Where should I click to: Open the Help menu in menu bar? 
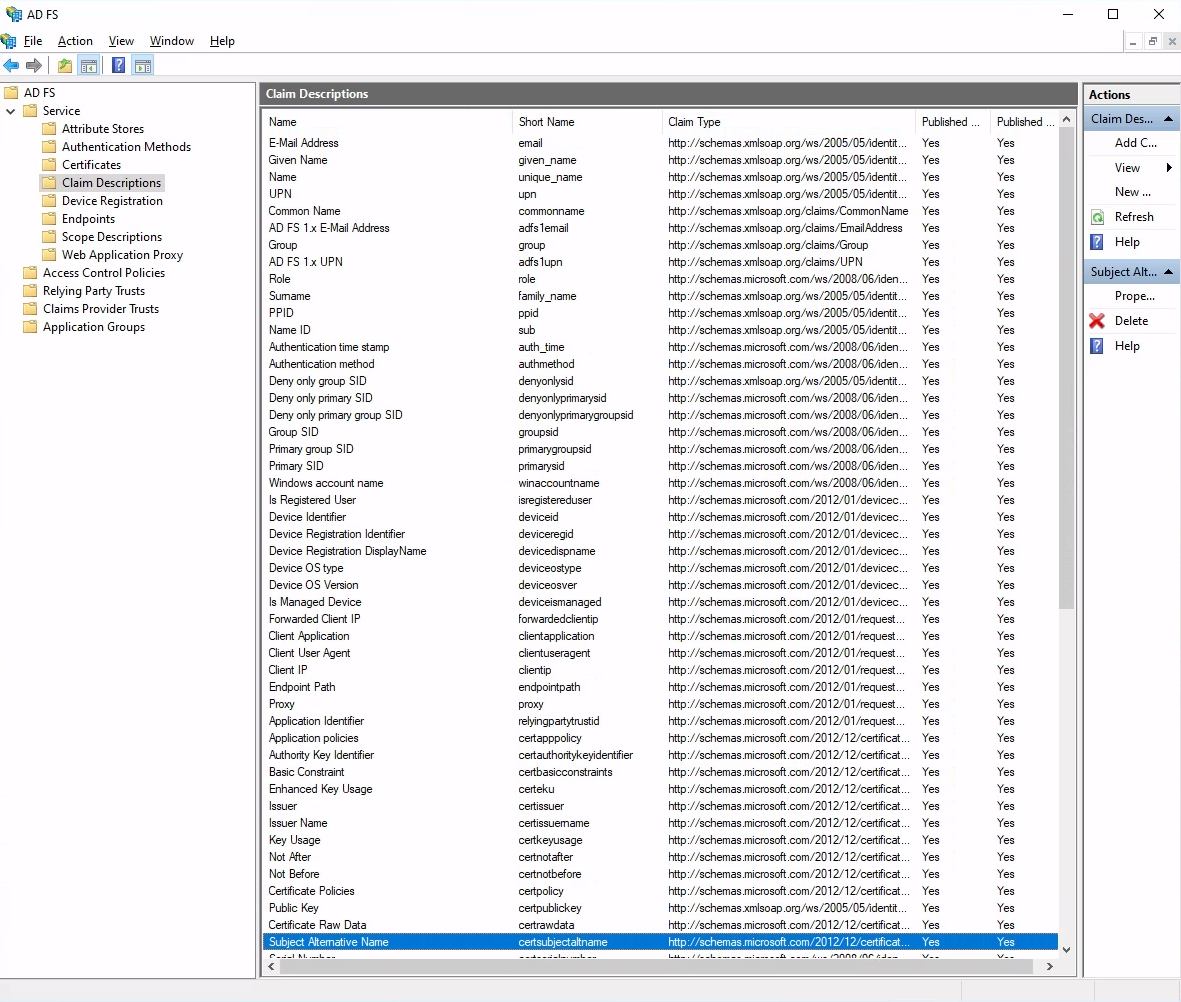tap(222, 41)
